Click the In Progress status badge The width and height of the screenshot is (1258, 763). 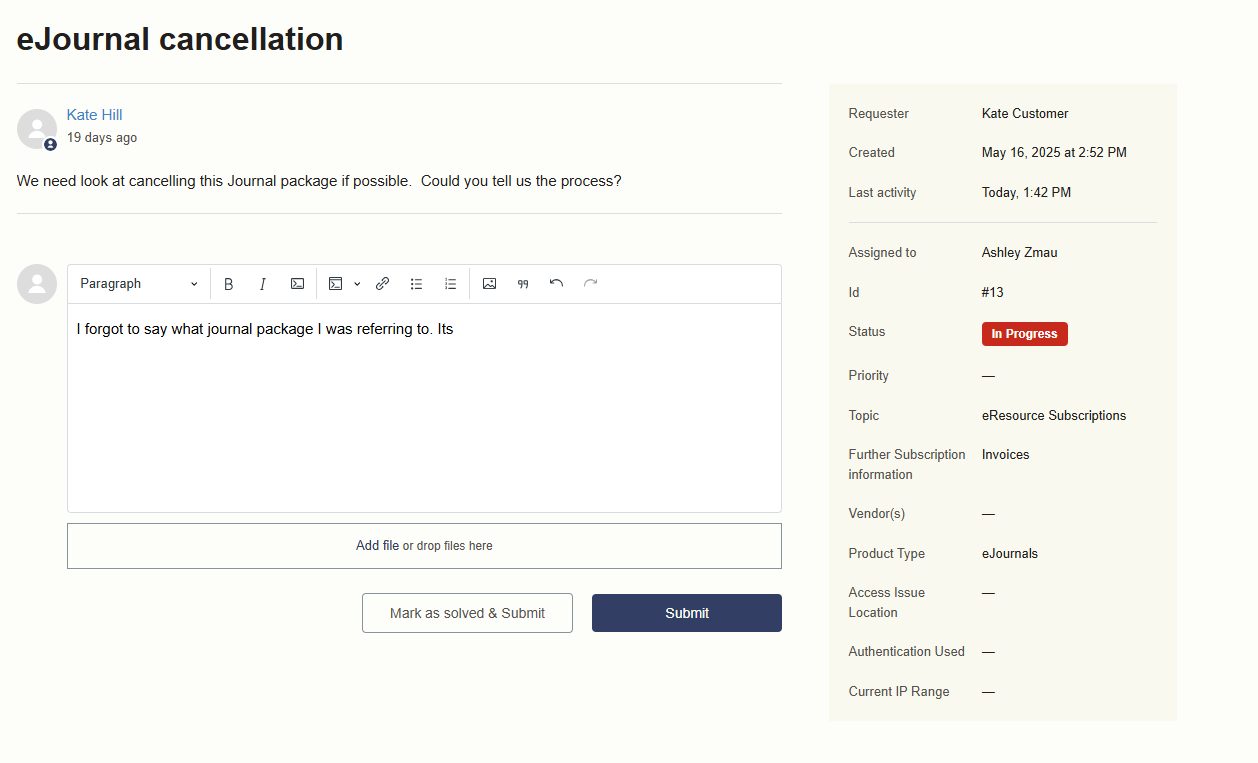point(1025,334)
